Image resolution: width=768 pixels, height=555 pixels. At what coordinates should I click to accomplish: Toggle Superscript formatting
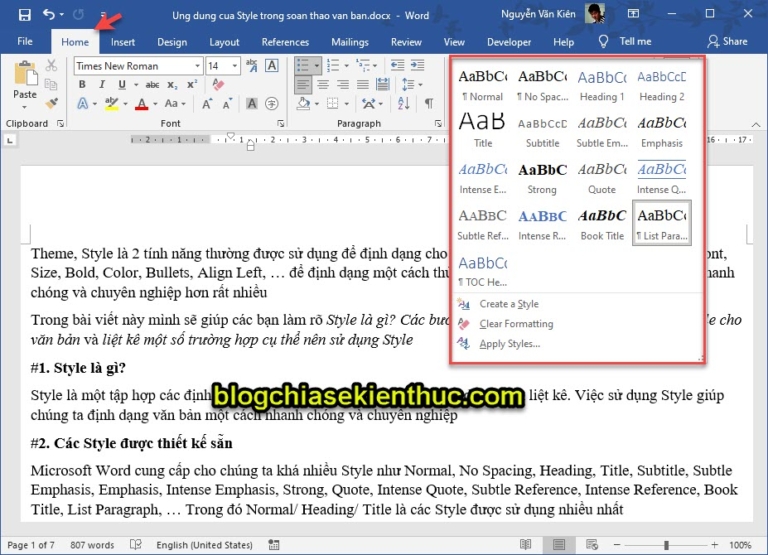tap(192, 84)
